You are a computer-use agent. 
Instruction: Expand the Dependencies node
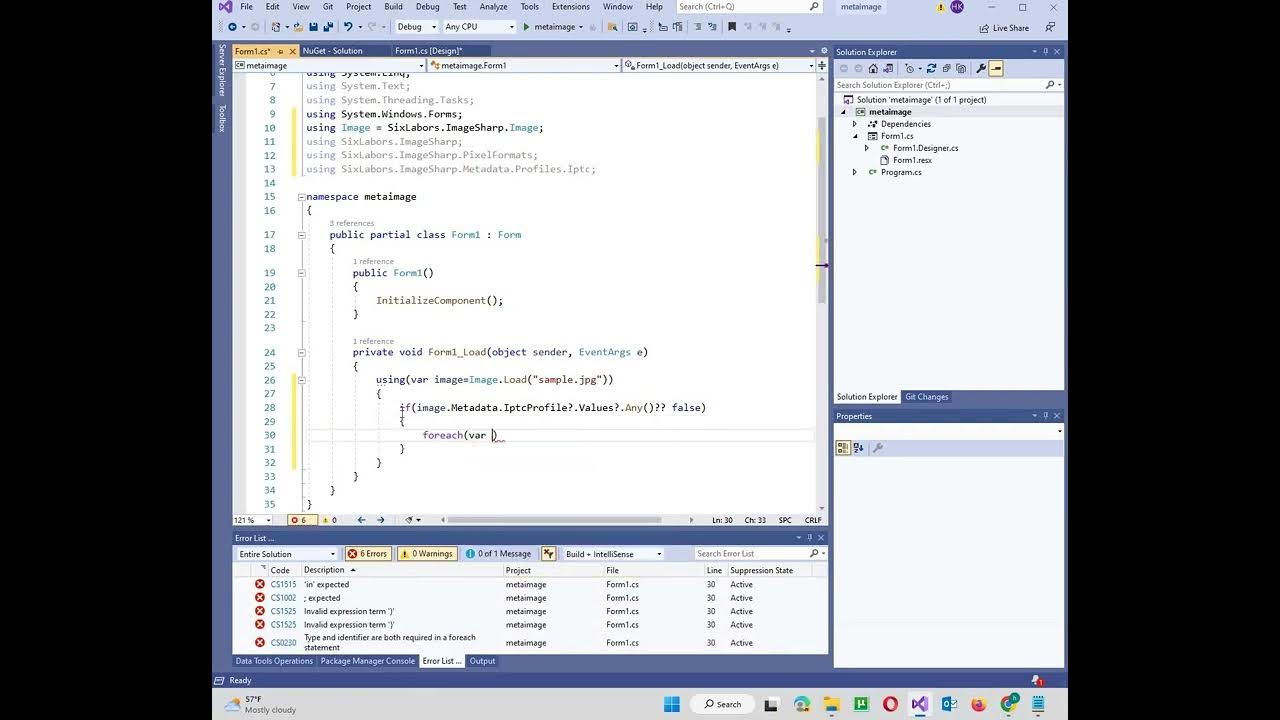[x=855, y=124]
